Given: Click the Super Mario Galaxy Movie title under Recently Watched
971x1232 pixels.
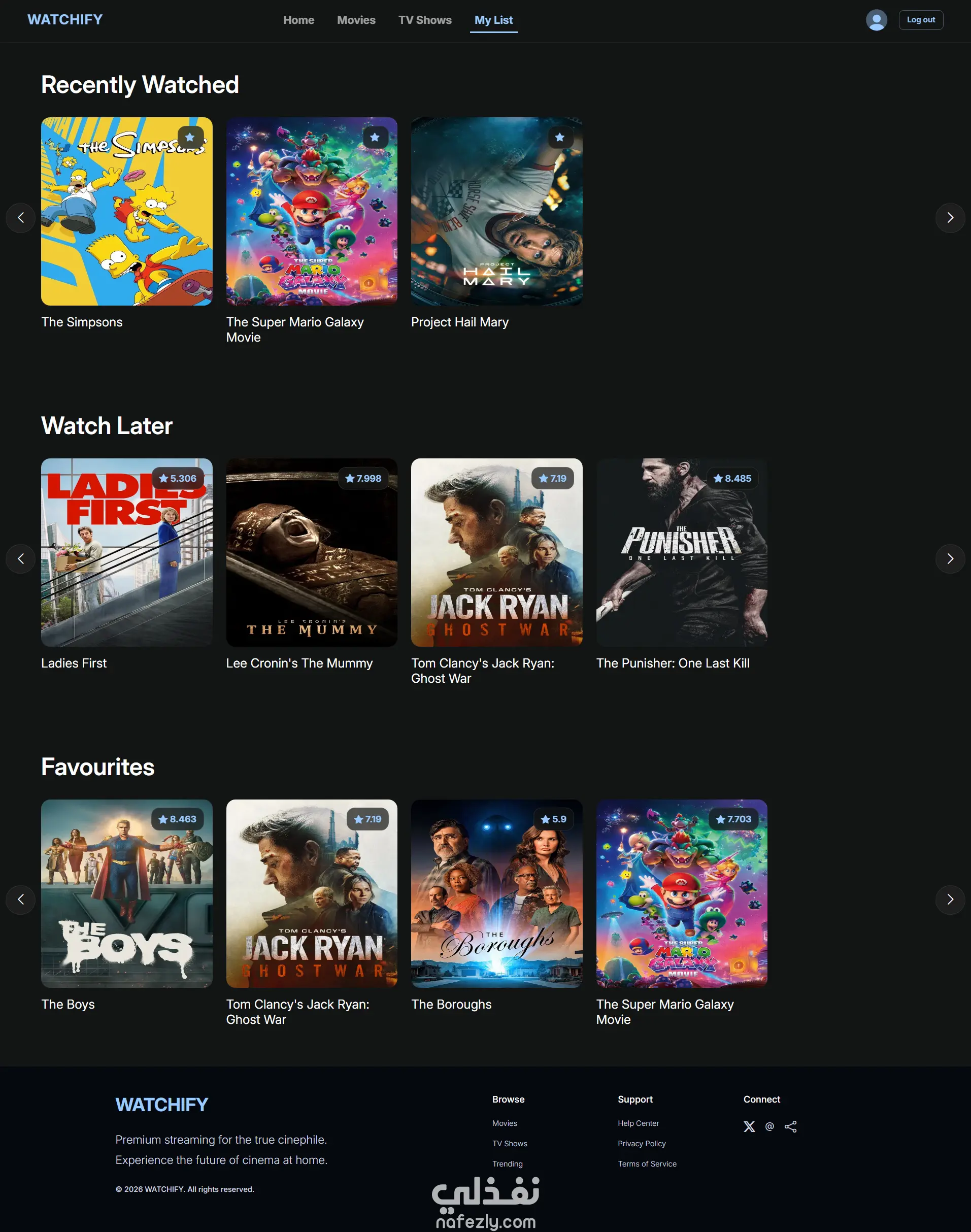Looking at the screenshot, I should point(295,330).
